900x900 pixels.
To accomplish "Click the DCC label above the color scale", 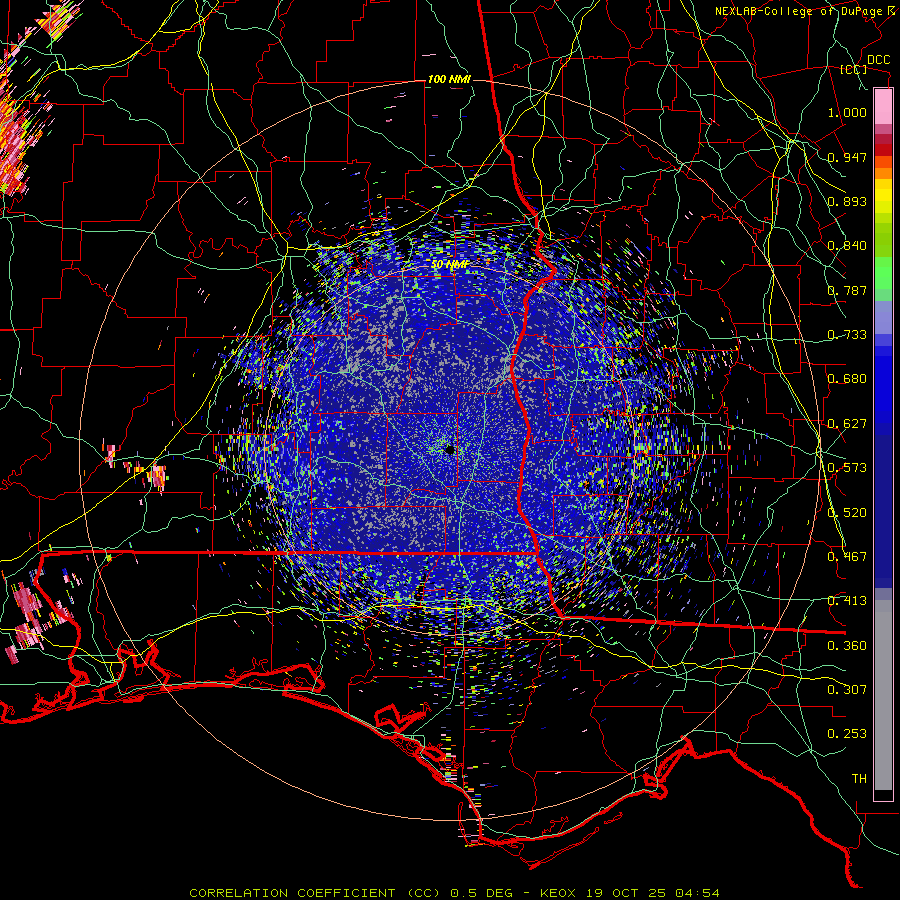I will pos(878,60).
